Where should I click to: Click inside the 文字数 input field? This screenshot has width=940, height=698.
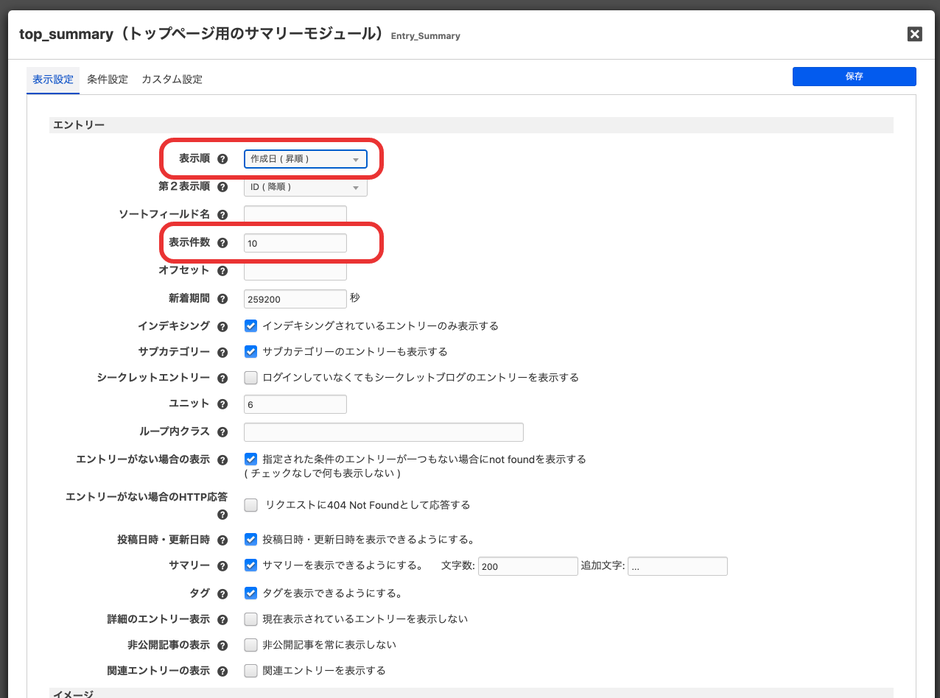tap(527, 565)
